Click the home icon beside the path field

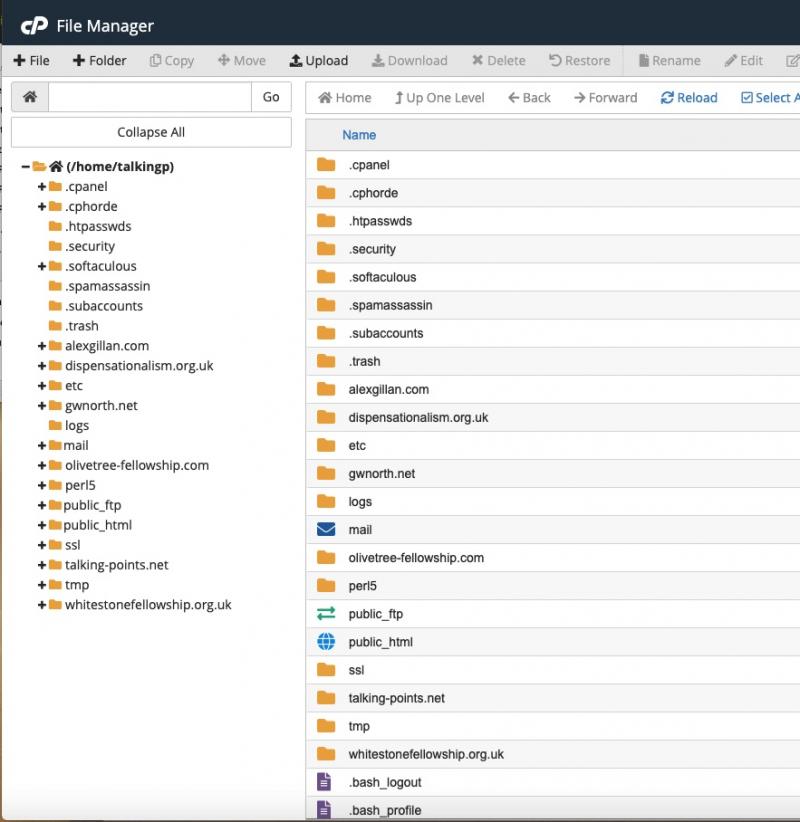(30, 97)
